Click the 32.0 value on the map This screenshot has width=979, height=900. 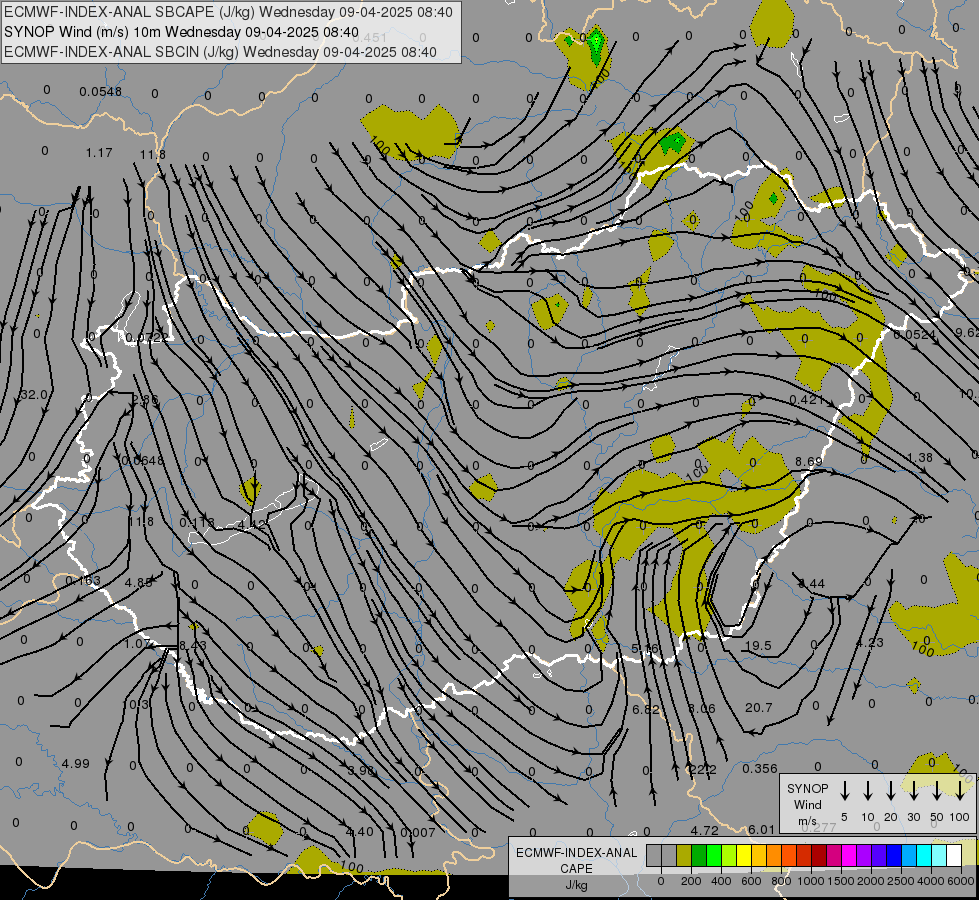(x=33, y=395)
